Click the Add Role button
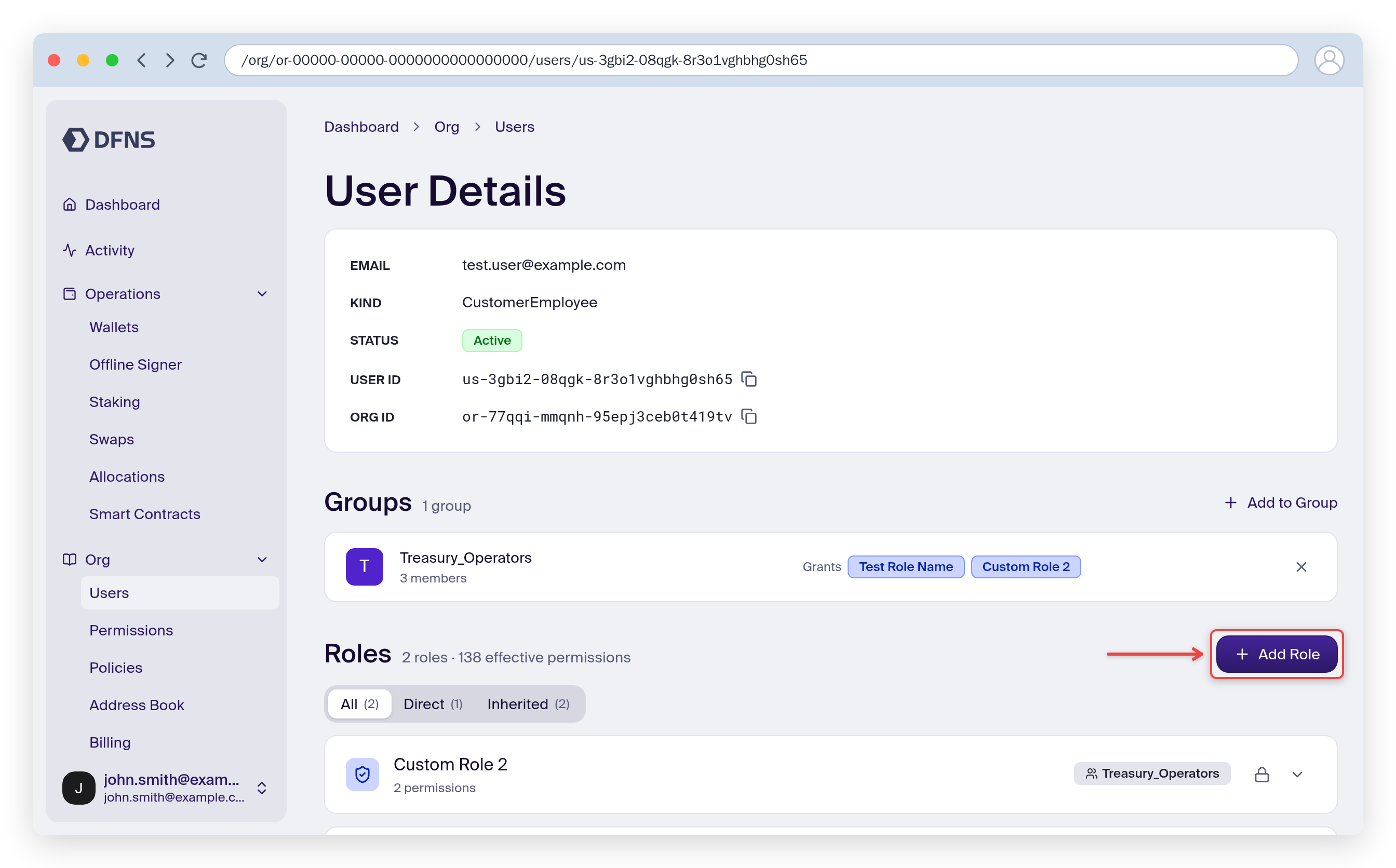This screenshot has width=1396, height=868. tap(1277, 654)
